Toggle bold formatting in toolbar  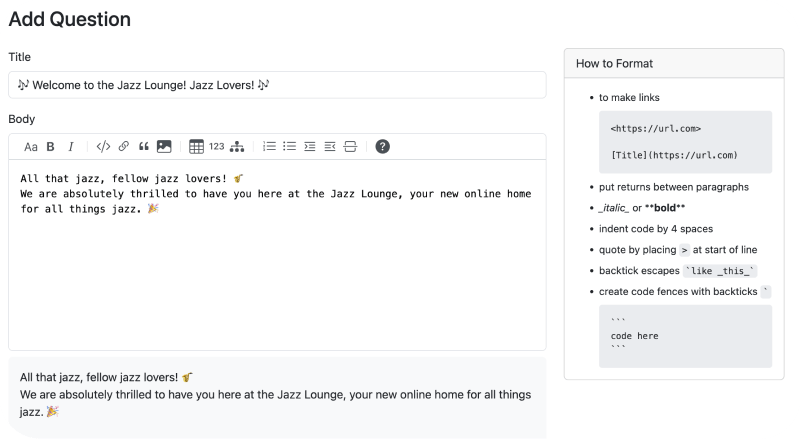(x=51, y=146)
